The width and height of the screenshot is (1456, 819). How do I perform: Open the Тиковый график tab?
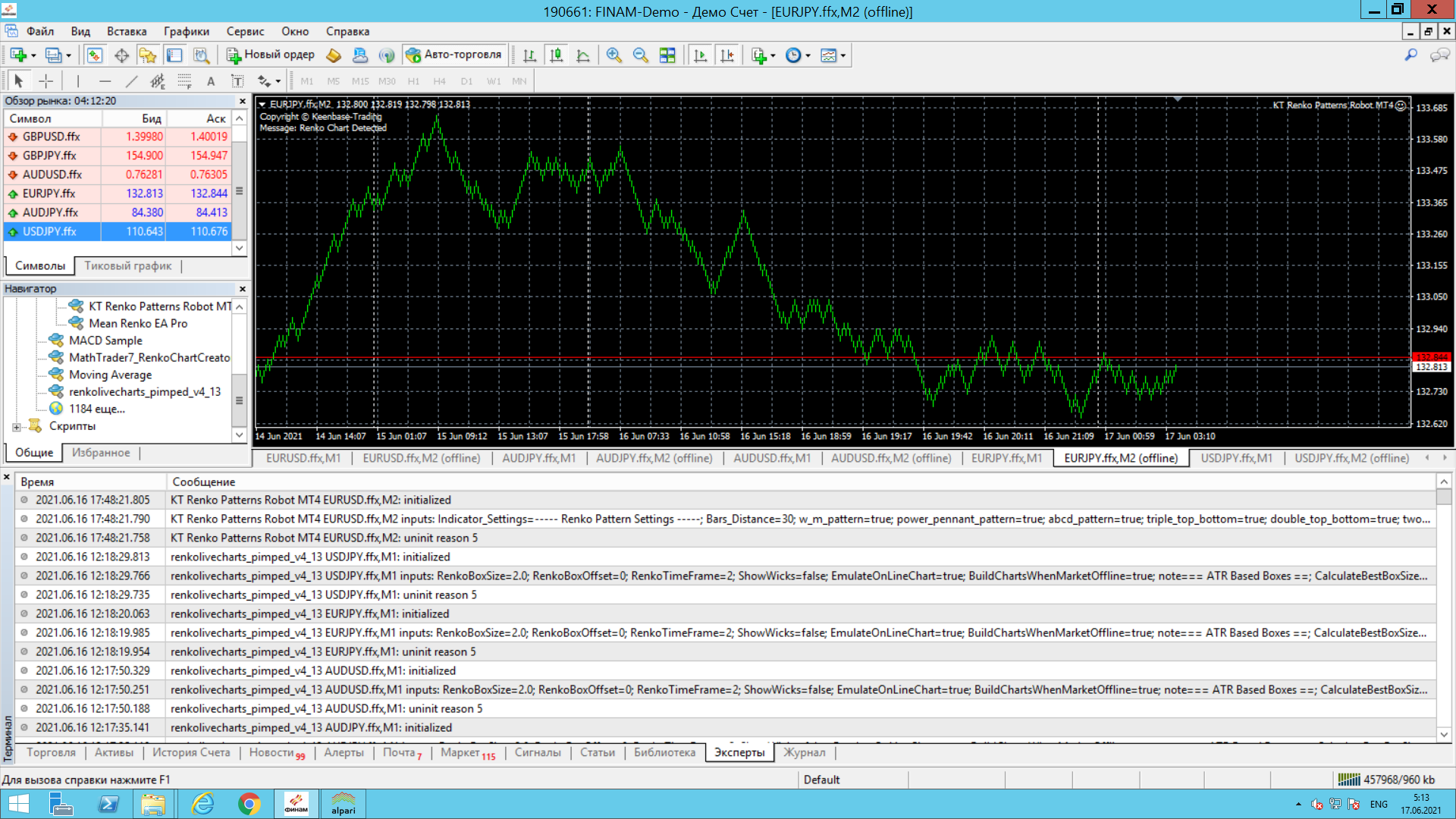pos(127,265)
